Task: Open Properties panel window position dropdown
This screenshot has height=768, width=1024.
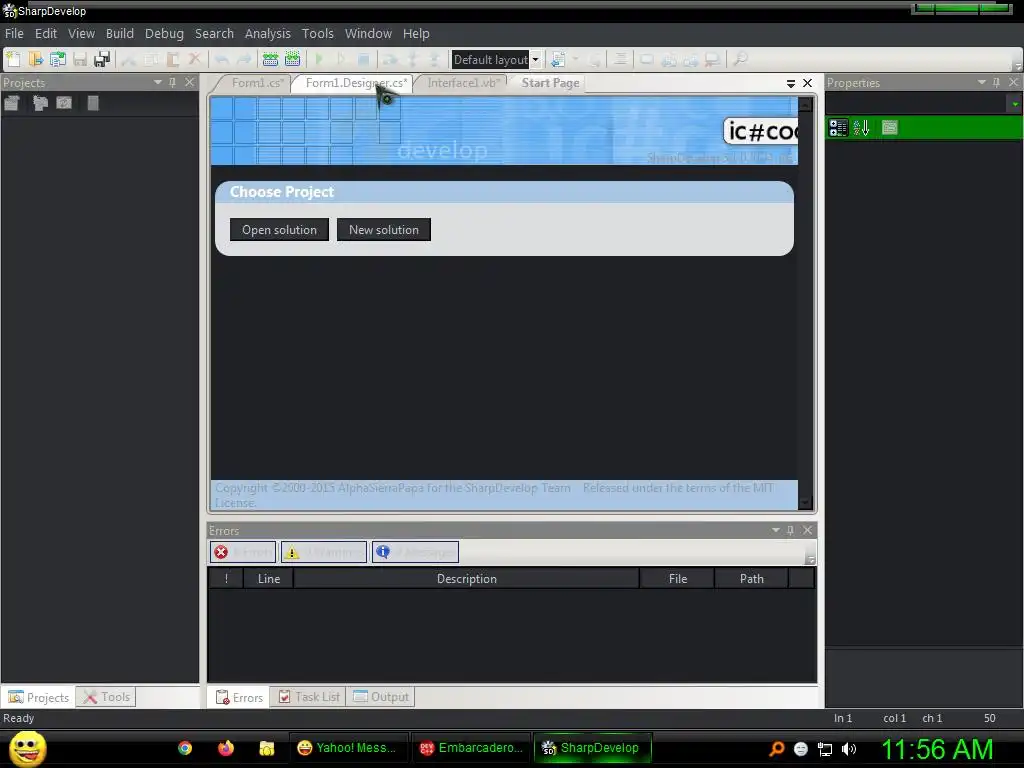Action: 981,82
